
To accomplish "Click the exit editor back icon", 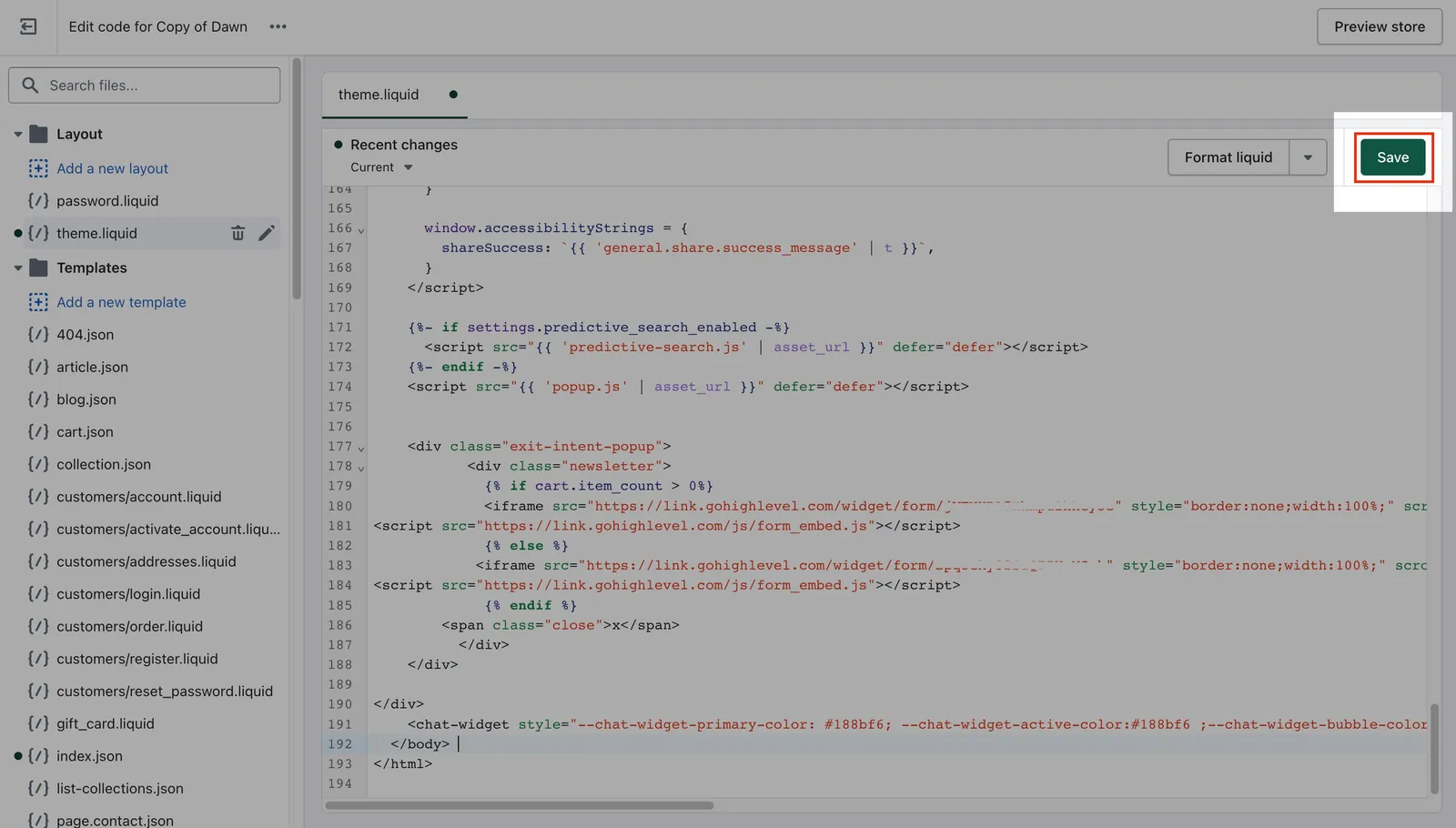I will pos(28,26).
